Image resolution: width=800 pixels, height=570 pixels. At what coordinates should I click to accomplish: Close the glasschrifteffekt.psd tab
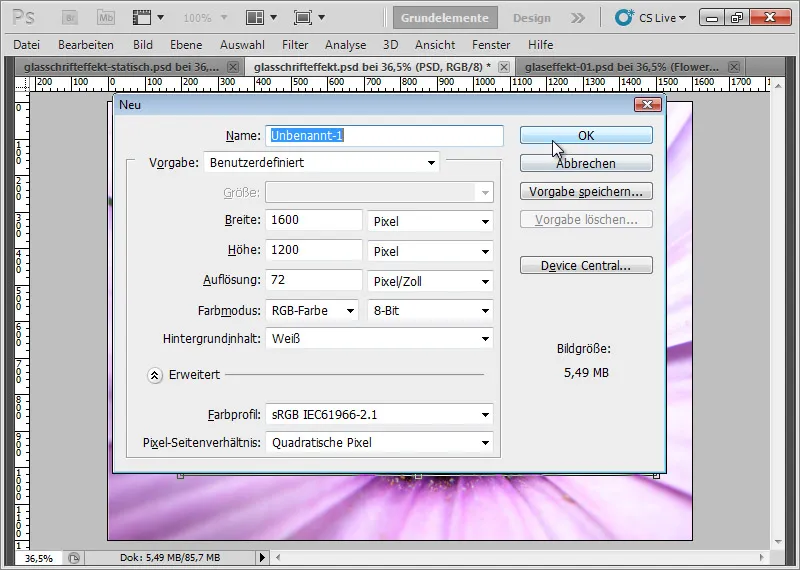(504, 67)
